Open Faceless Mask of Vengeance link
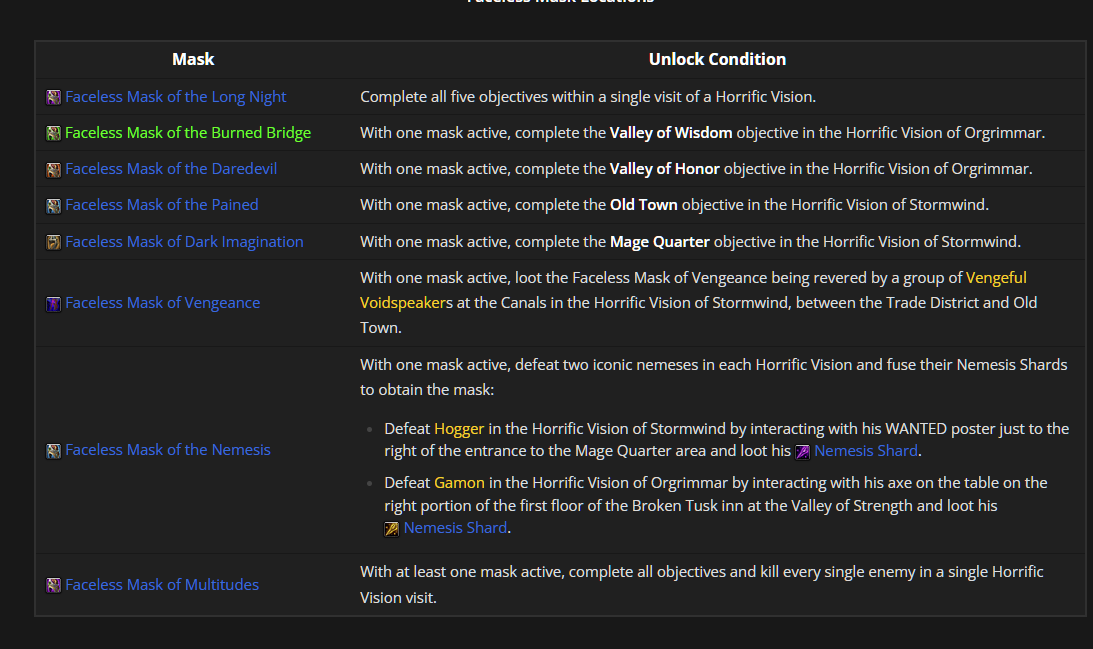The height and width of the screenshot is (649, 1093). coord(162,303)
